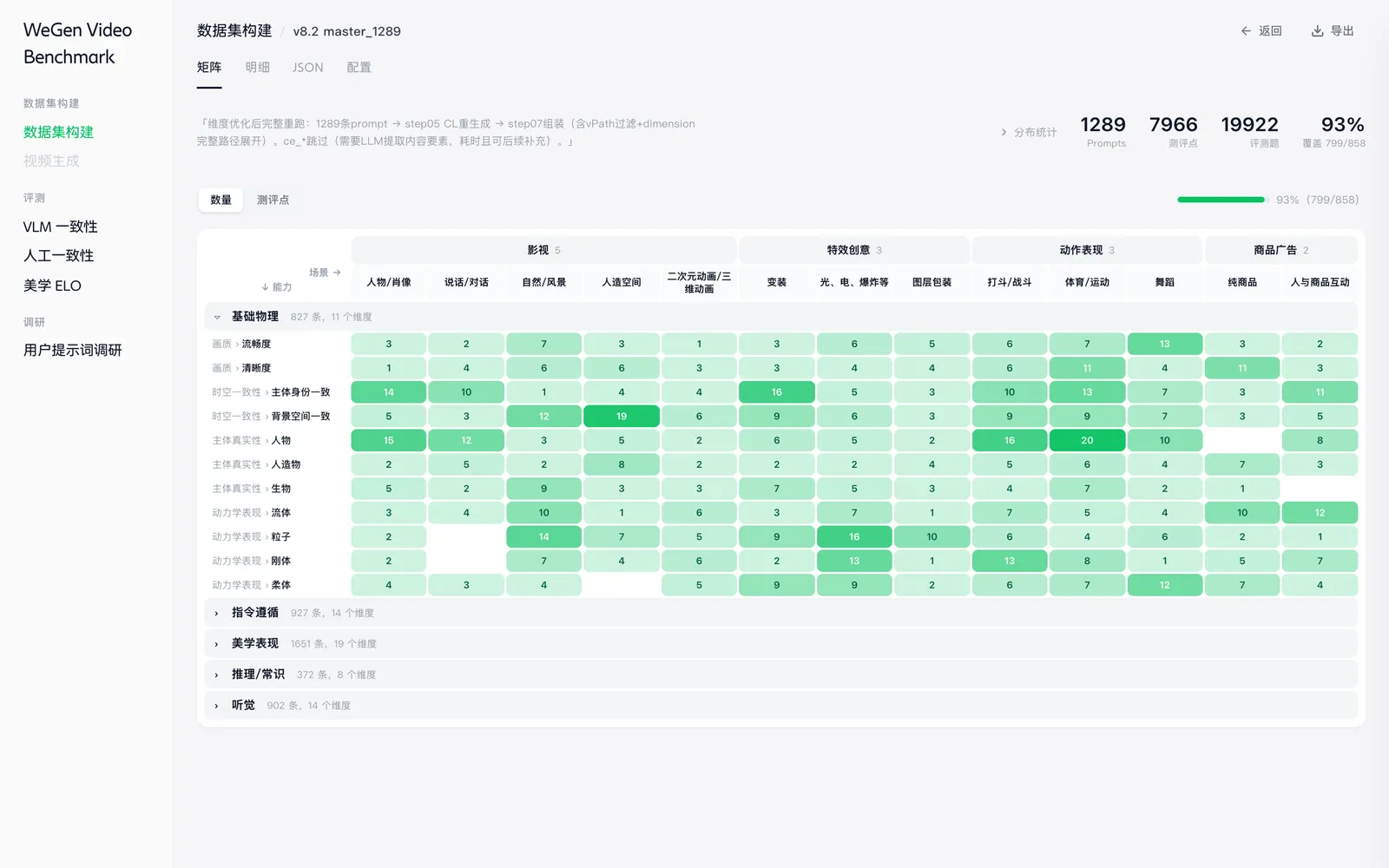Viewport: 1389px width, 868px height.
Task: Click the 柔体 row label
Action: coord(280,585)
